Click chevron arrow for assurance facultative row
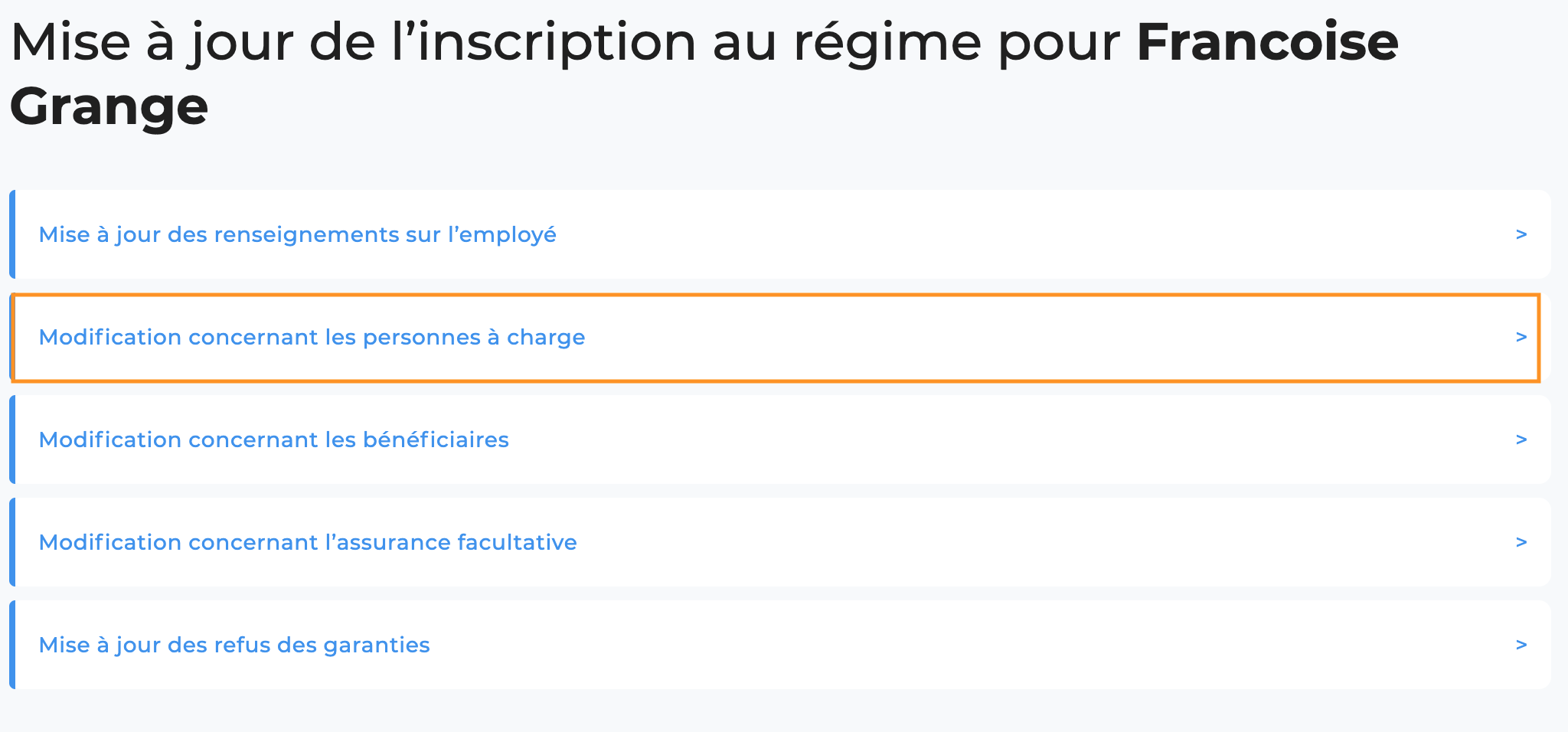 coord(1521,542)
